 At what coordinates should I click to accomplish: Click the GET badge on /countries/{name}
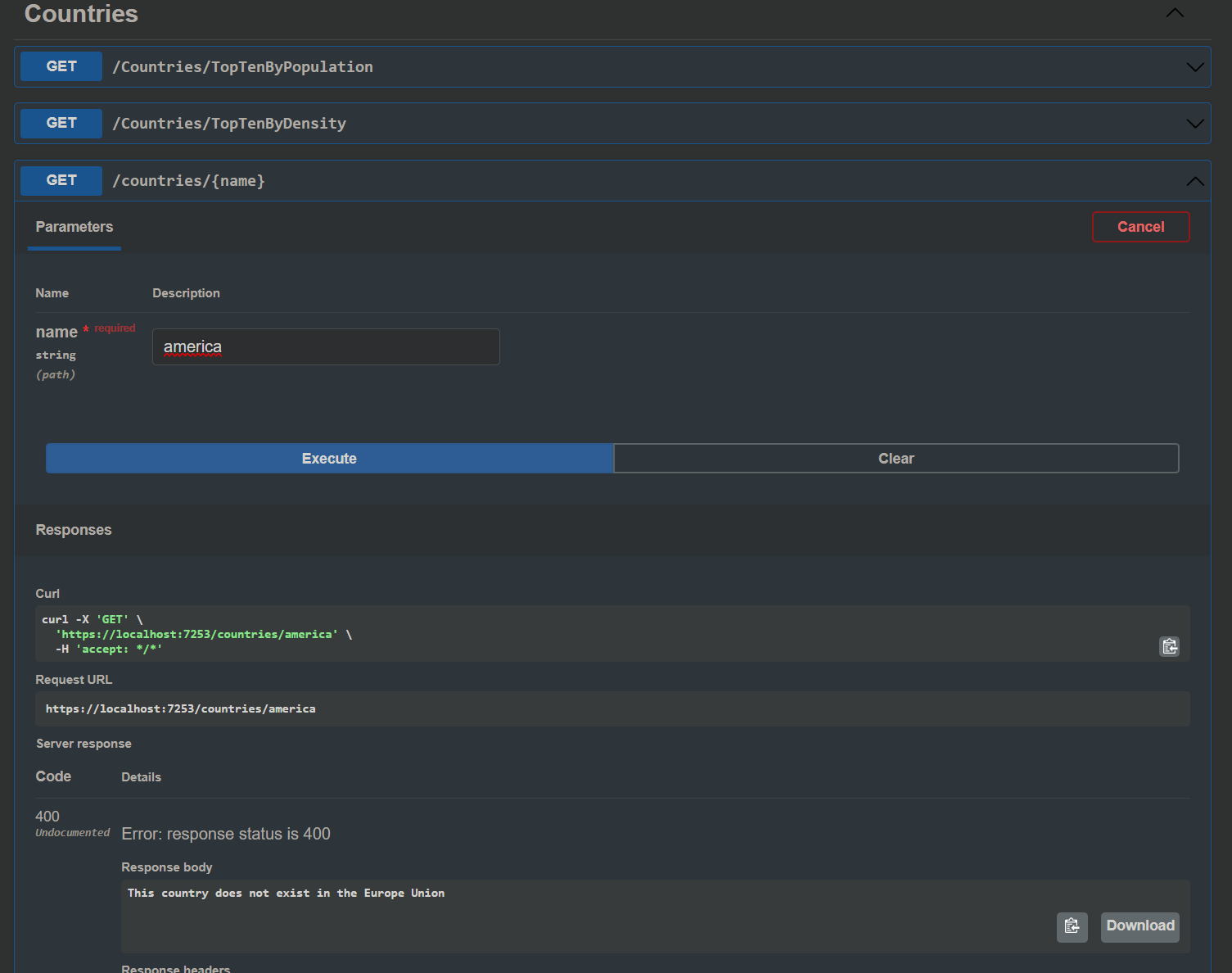pos(61,180)
